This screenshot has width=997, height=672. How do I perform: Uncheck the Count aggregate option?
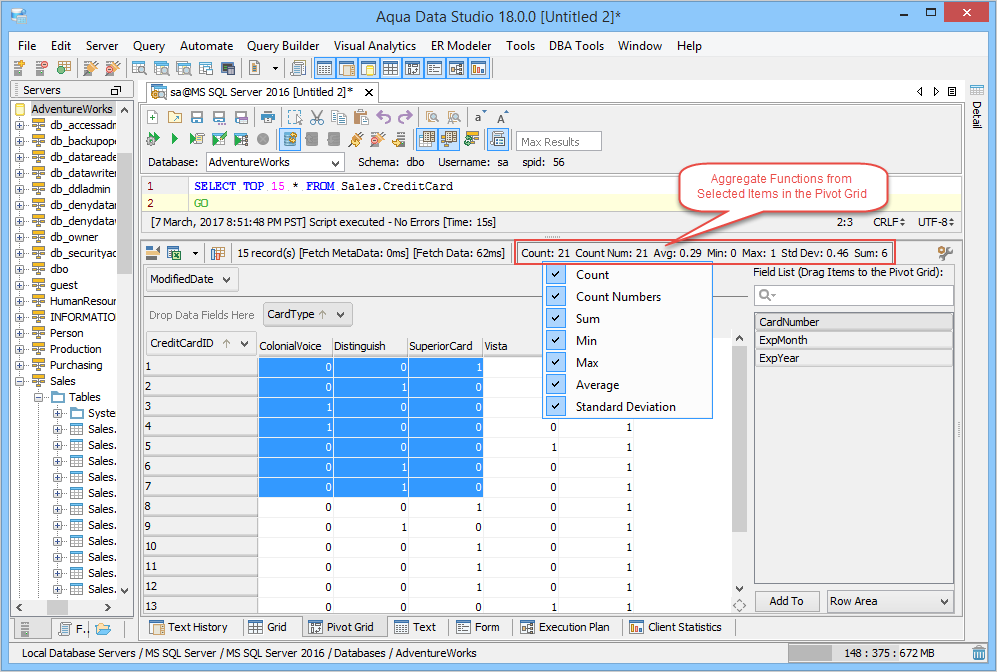pos(556,275)
